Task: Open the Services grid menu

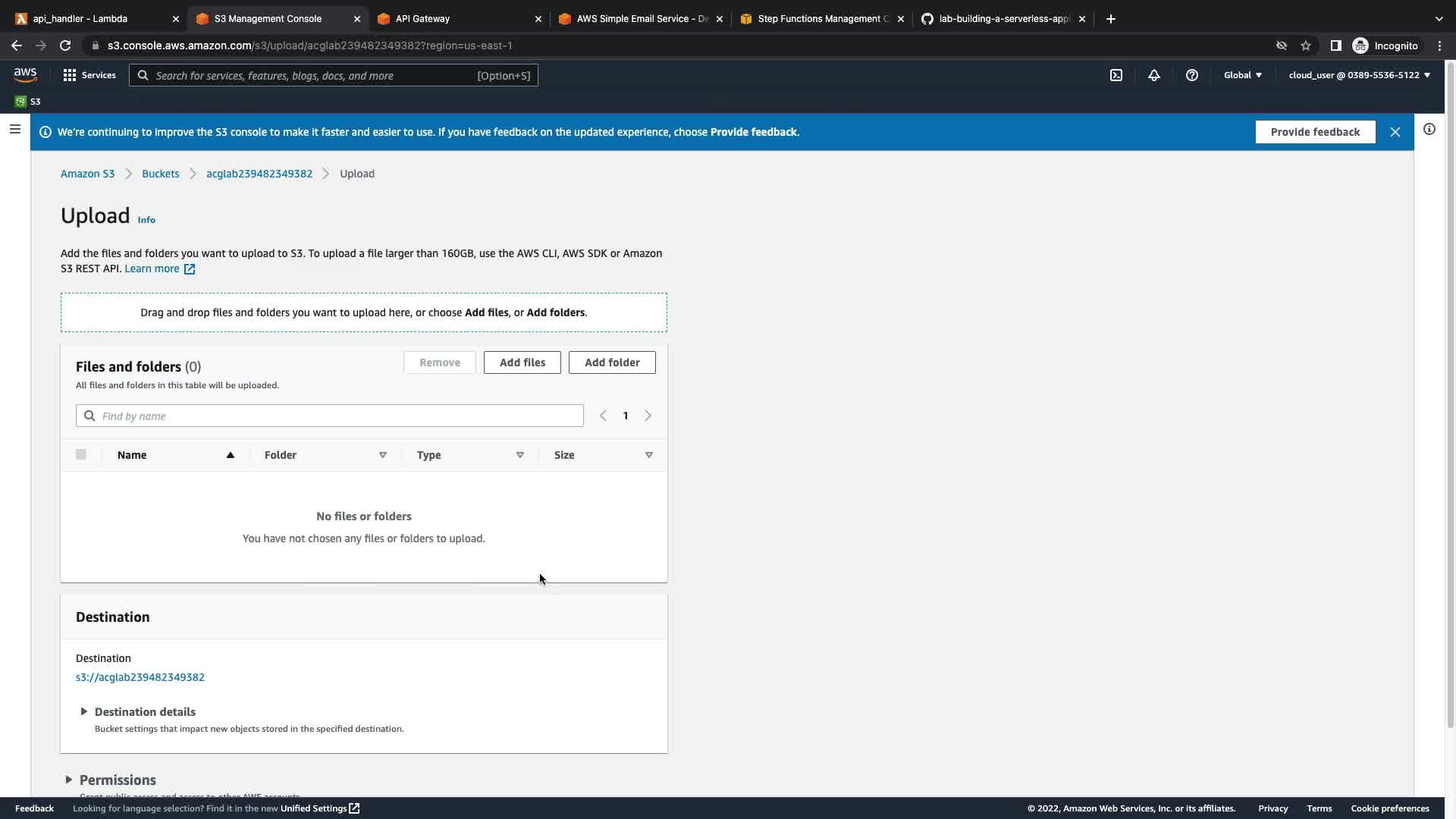Action: (89, 75)
